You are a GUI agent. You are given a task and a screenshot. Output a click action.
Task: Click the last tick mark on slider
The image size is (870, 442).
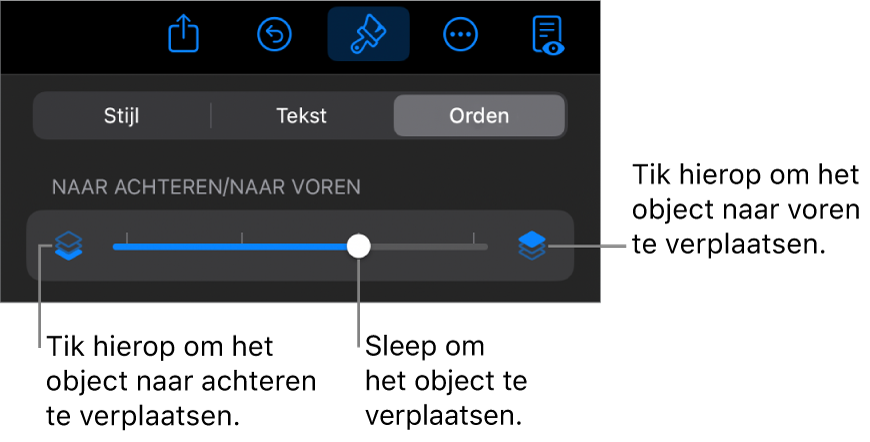[473, 238]
